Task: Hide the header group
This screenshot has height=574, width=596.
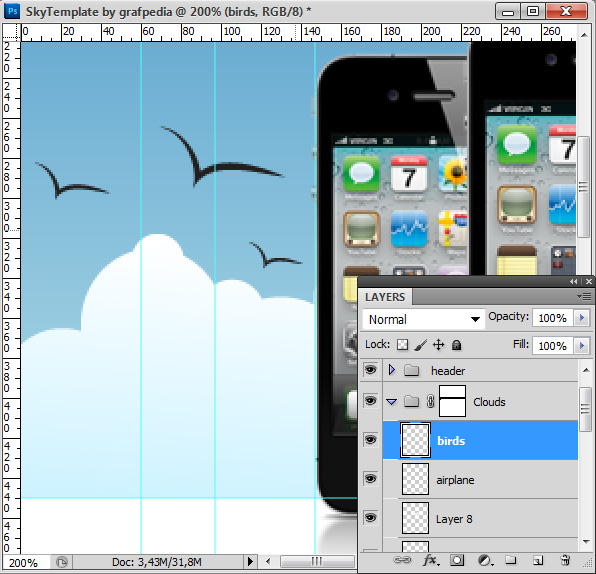Action: pos(371,370)
